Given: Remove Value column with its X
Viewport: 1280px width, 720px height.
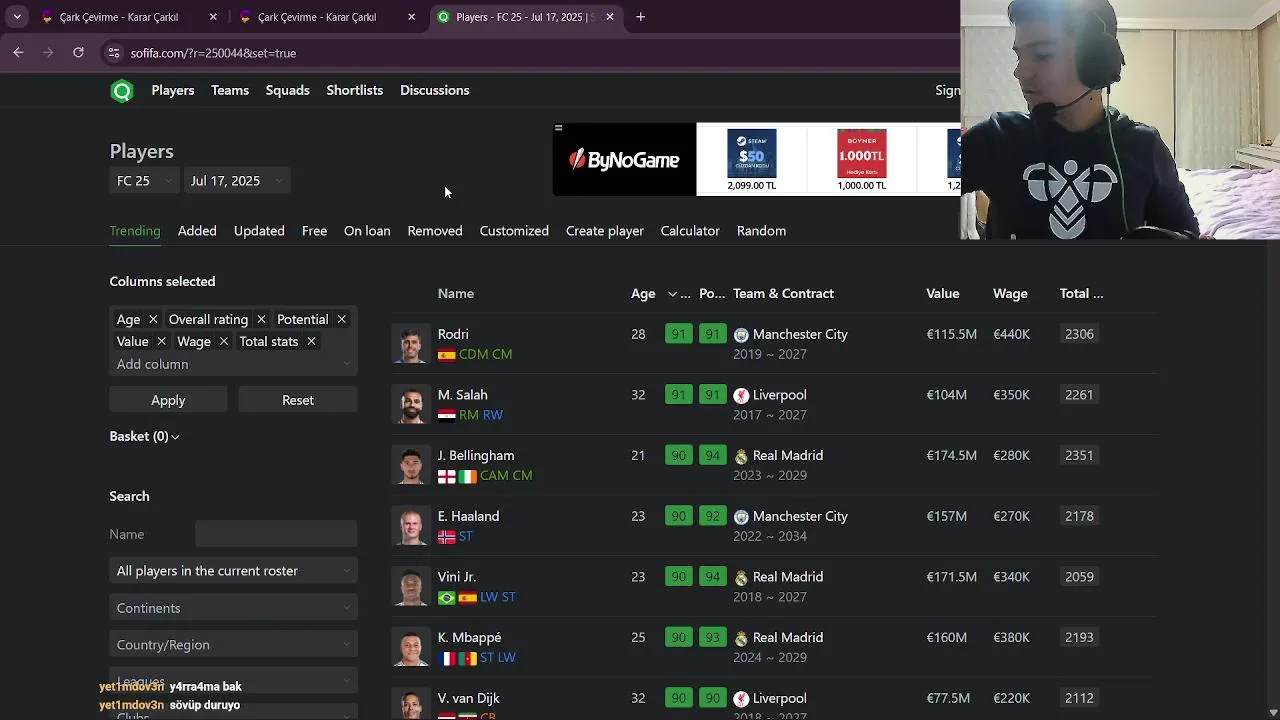Looking at the screenshot, I should 161,341.
